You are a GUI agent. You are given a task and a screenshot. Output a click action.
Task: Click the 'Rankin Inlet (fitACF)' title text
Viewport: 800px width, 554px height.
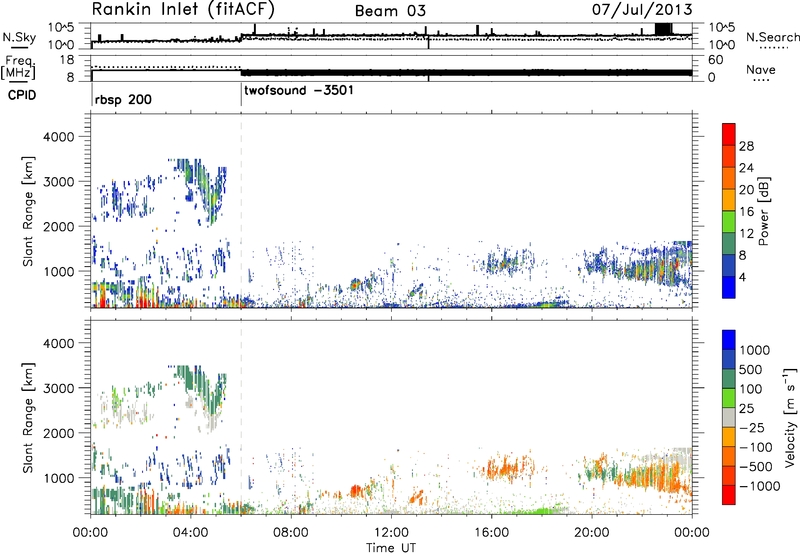point(183,10)
